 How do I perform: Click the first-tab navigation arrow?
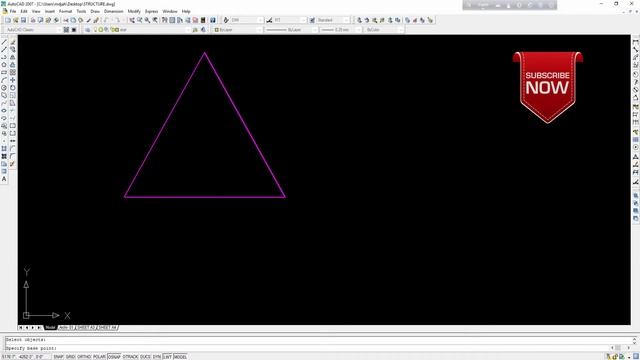pos(20,327)
